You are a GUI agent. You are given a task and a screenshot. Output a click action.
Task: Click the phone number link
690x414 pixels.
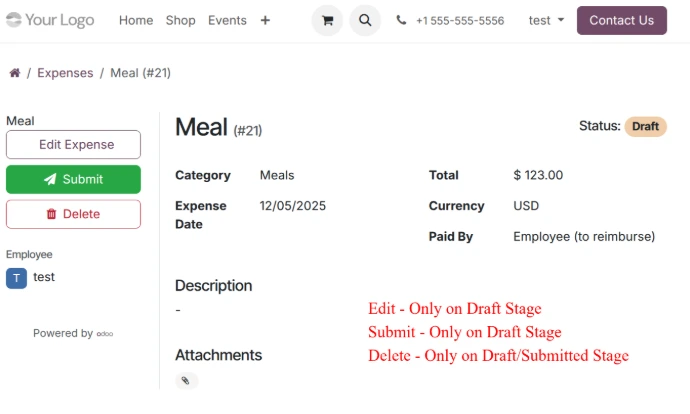[459, 20]
